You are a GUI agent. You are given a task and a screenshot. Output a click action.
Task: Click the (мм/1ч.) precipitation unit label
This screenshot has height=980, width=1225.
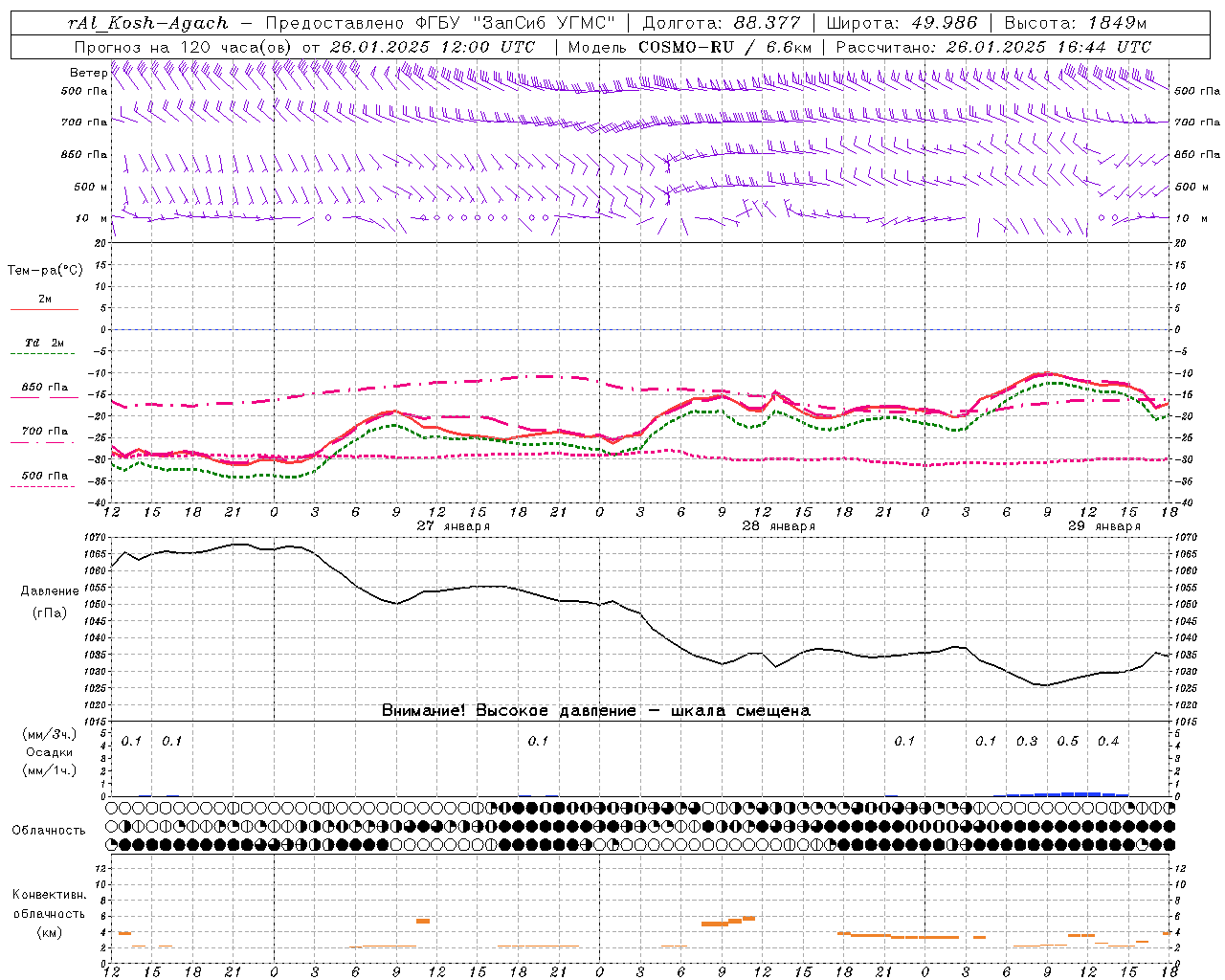(x=50, y=770)
